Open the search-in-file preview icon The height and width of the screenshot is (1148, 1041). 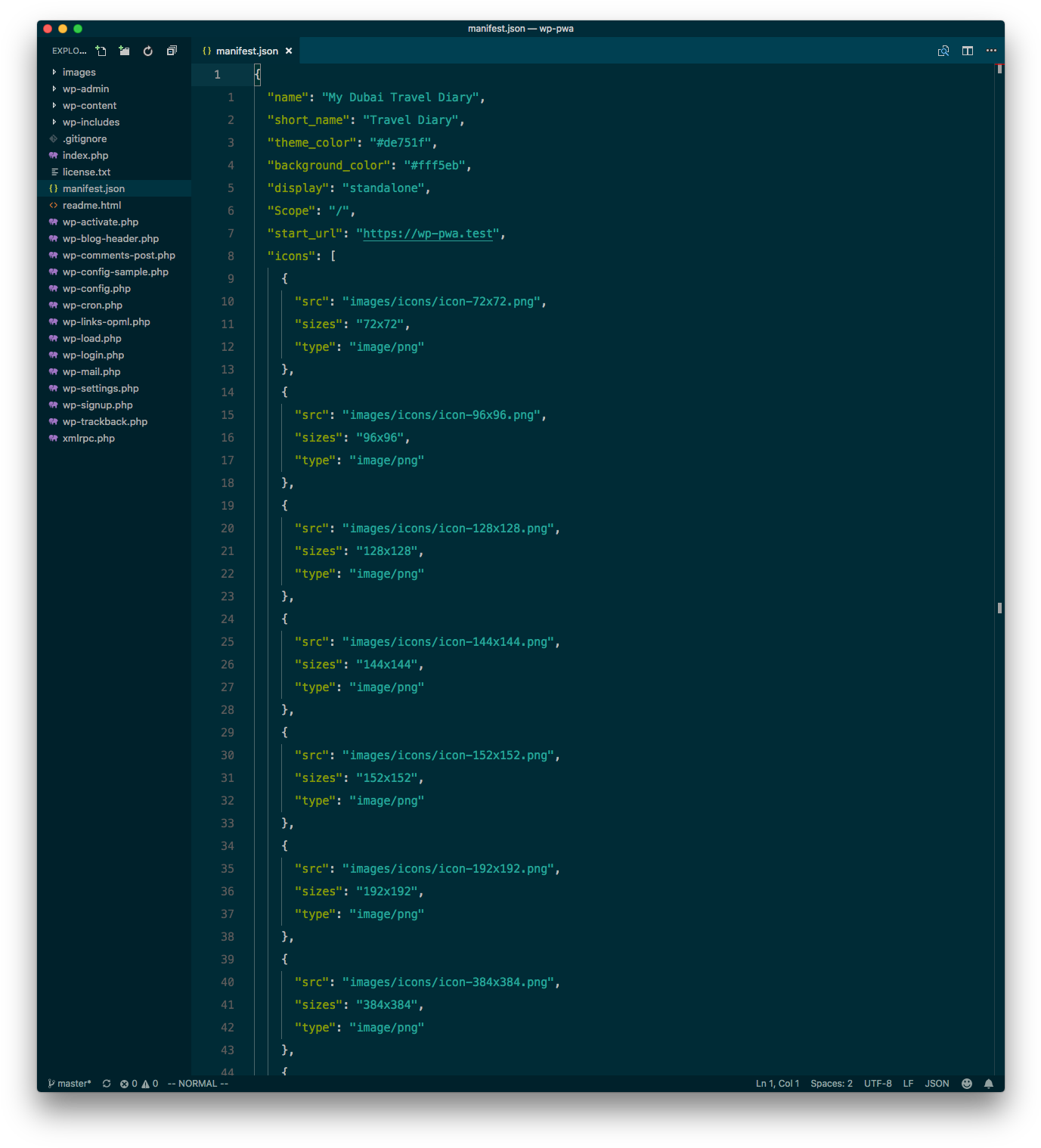[943, 51]
